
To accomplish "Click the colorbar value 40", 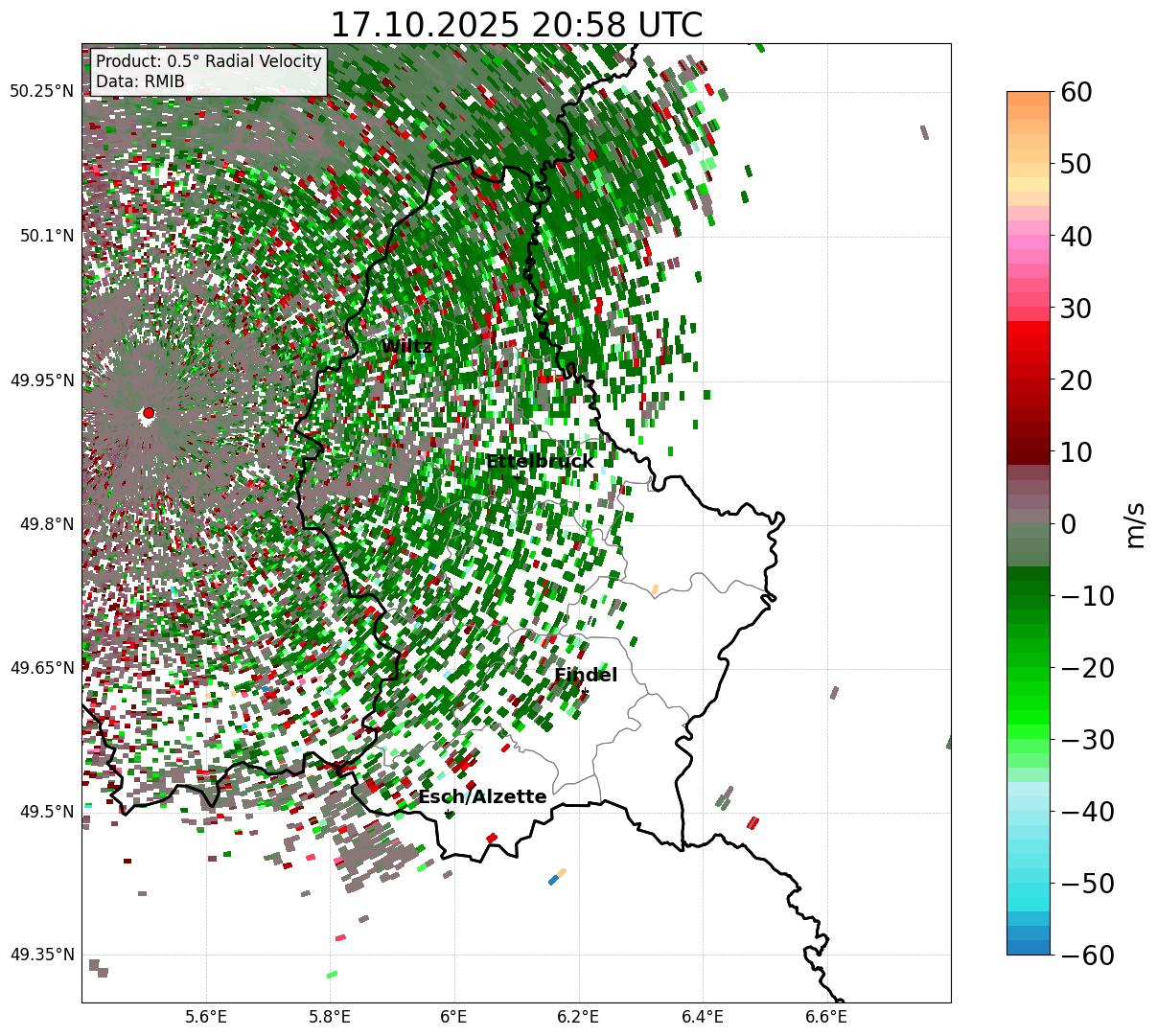I will pos(1076,237).
